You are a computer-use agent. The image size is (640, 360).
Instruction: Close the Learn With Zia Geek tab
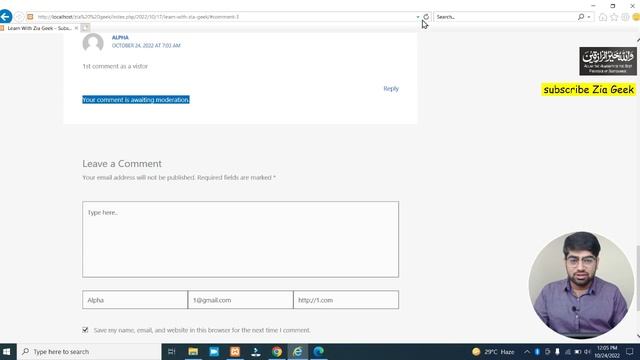76,28
